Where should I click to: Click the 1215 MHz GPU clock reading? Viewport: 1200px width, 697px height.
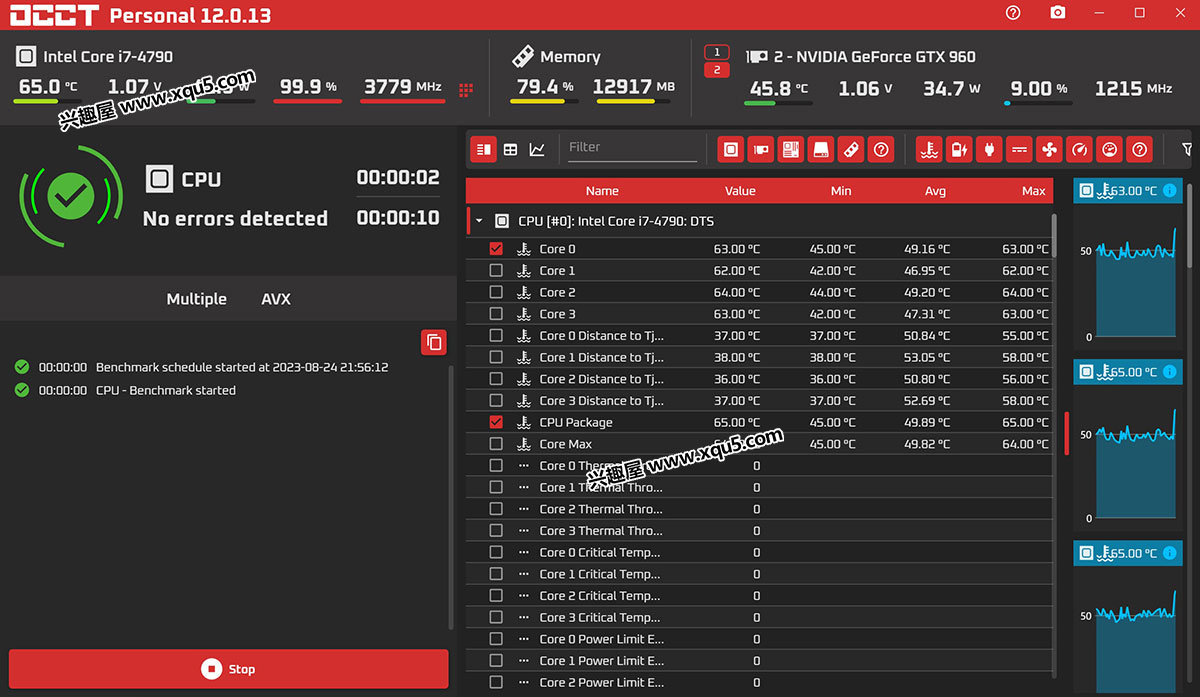pyautogui.click(x=1133, y=88)
